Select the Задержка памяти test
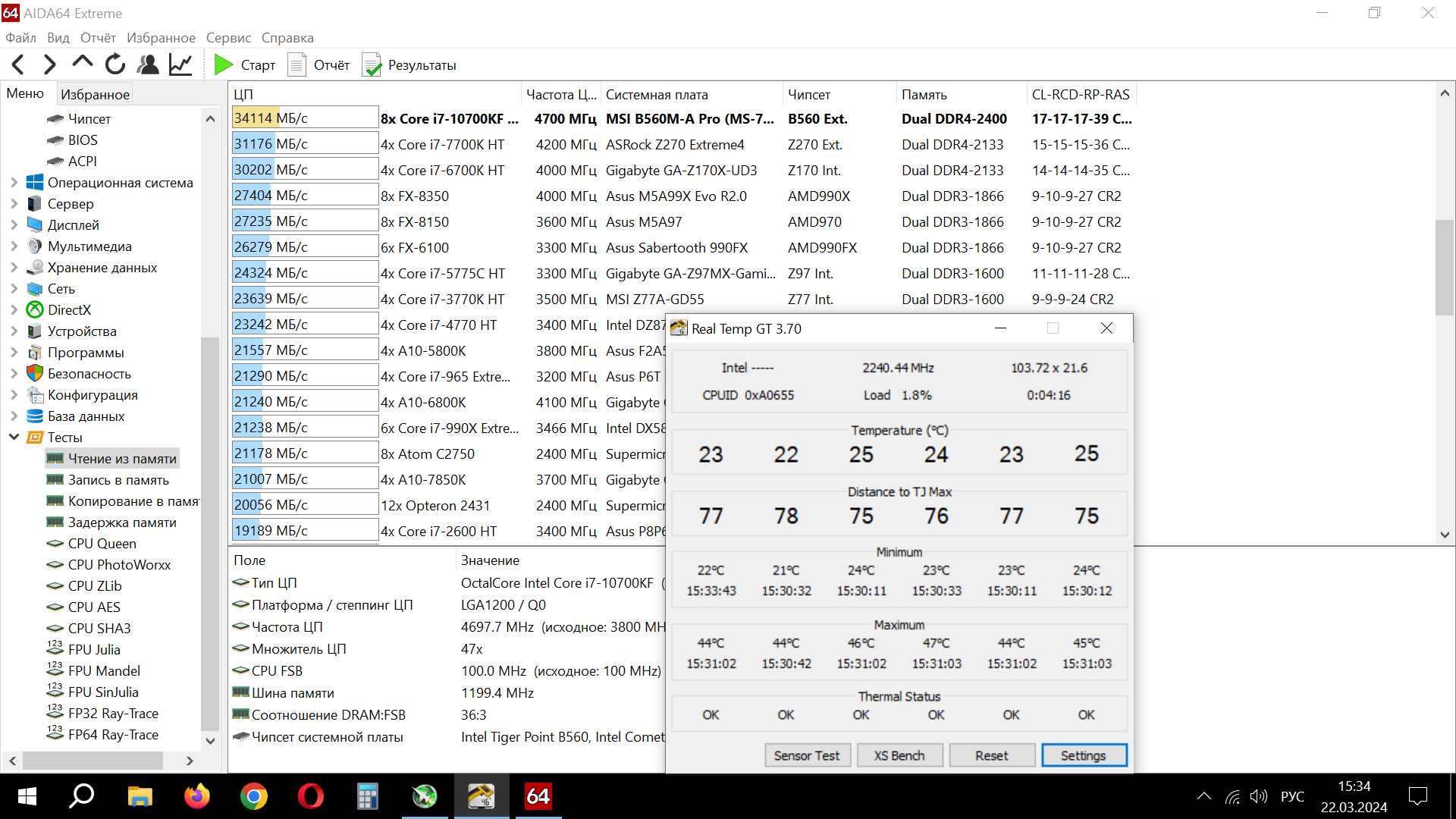Screen dimensions: 1456x819 (x=111, y=522)
